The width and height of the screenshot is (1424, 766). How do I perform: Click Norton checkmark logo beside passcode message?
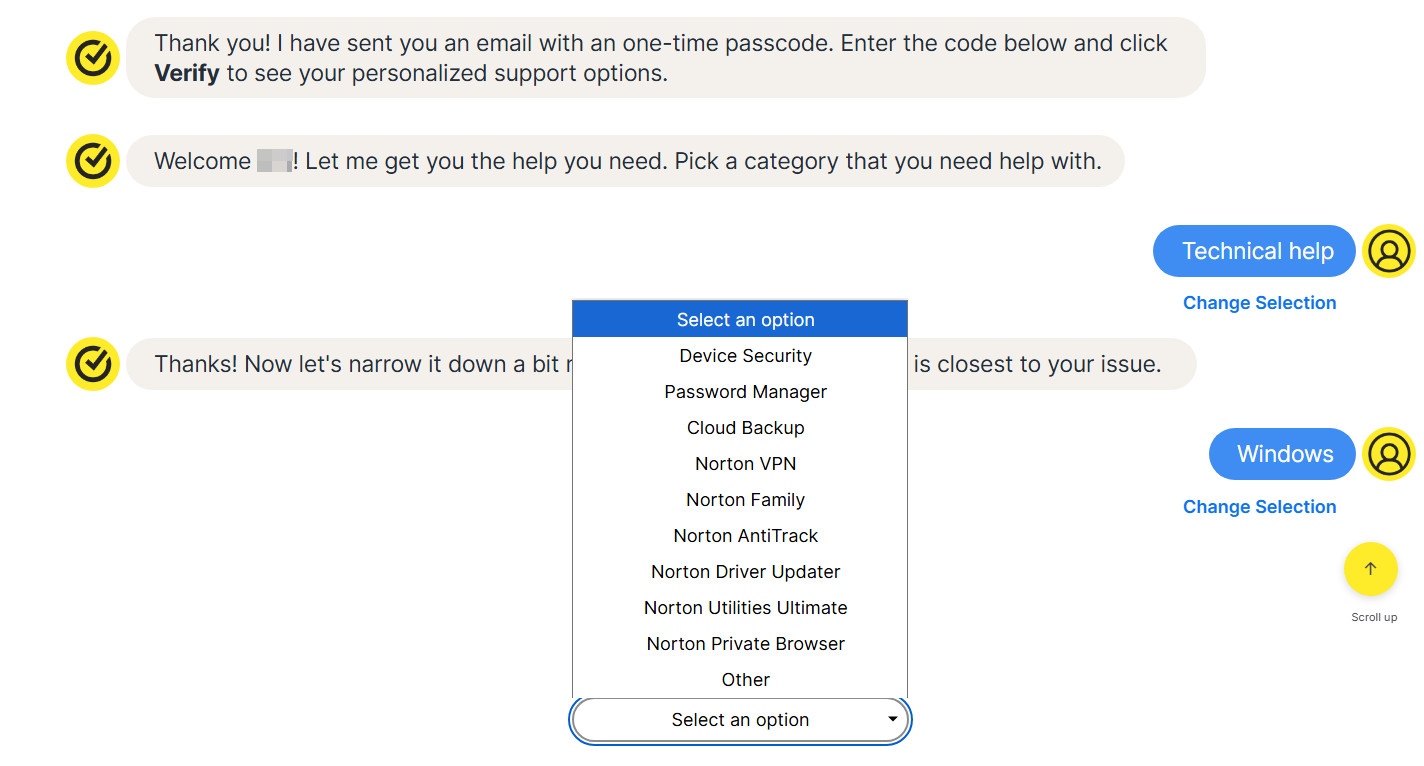[x=93, y=58]
